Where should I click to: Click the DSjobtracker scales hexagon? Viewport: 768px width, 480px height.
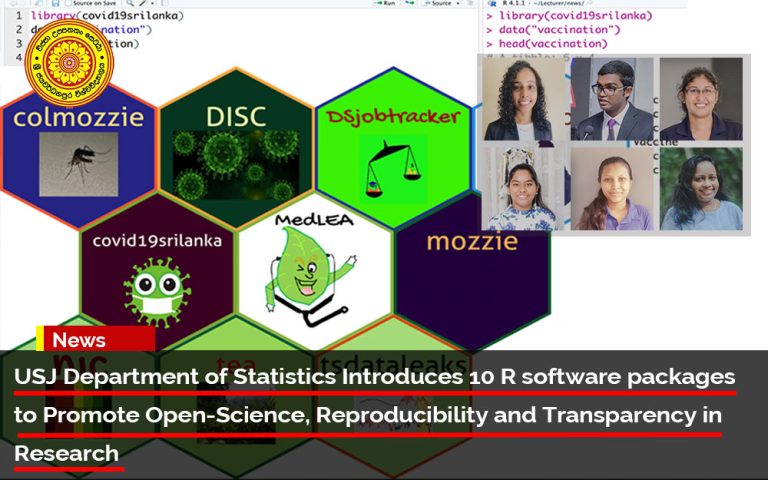pyautogui.click(x=393, y=150)
